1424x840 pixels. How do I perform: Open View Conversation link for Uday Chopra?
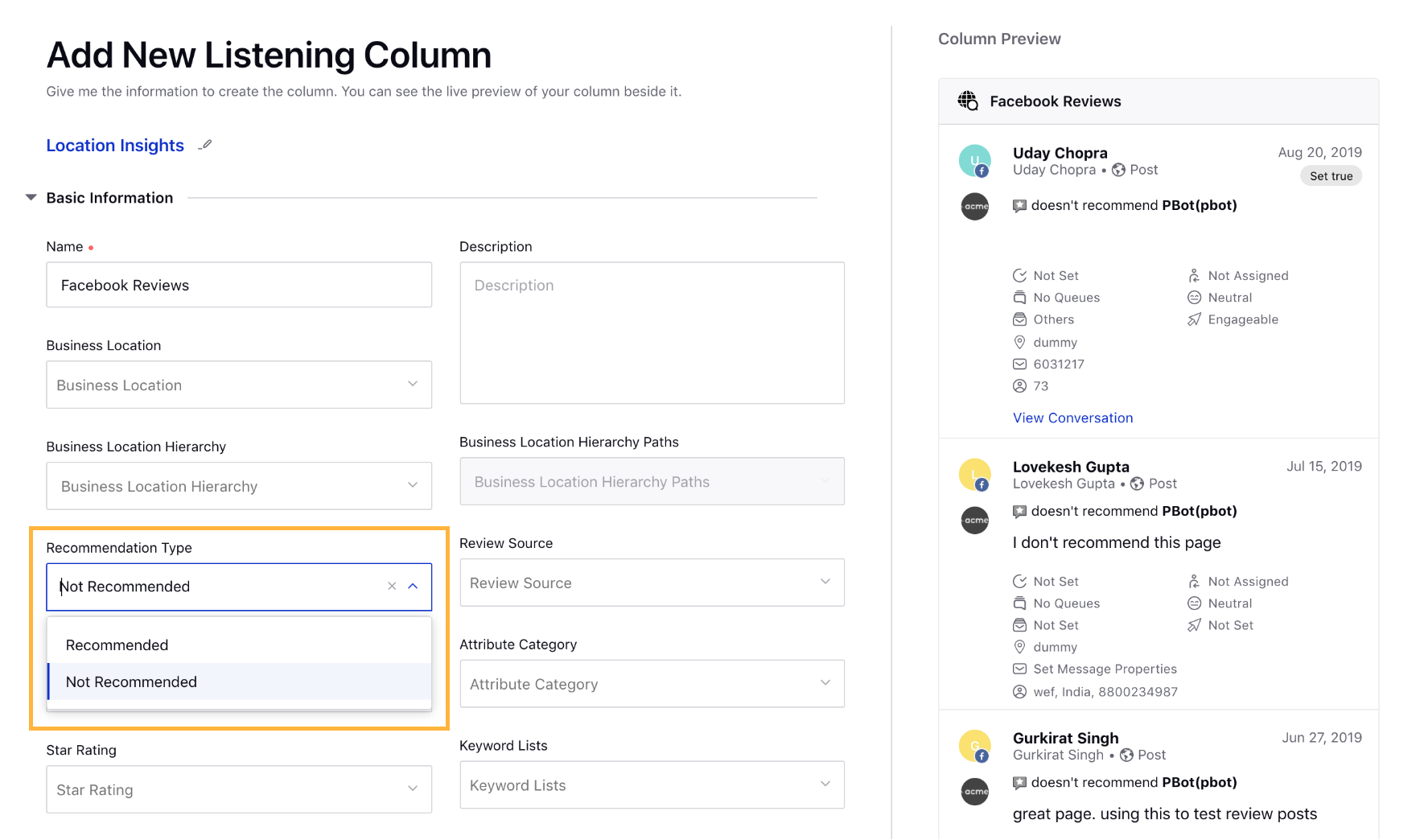coord(1072,418)
